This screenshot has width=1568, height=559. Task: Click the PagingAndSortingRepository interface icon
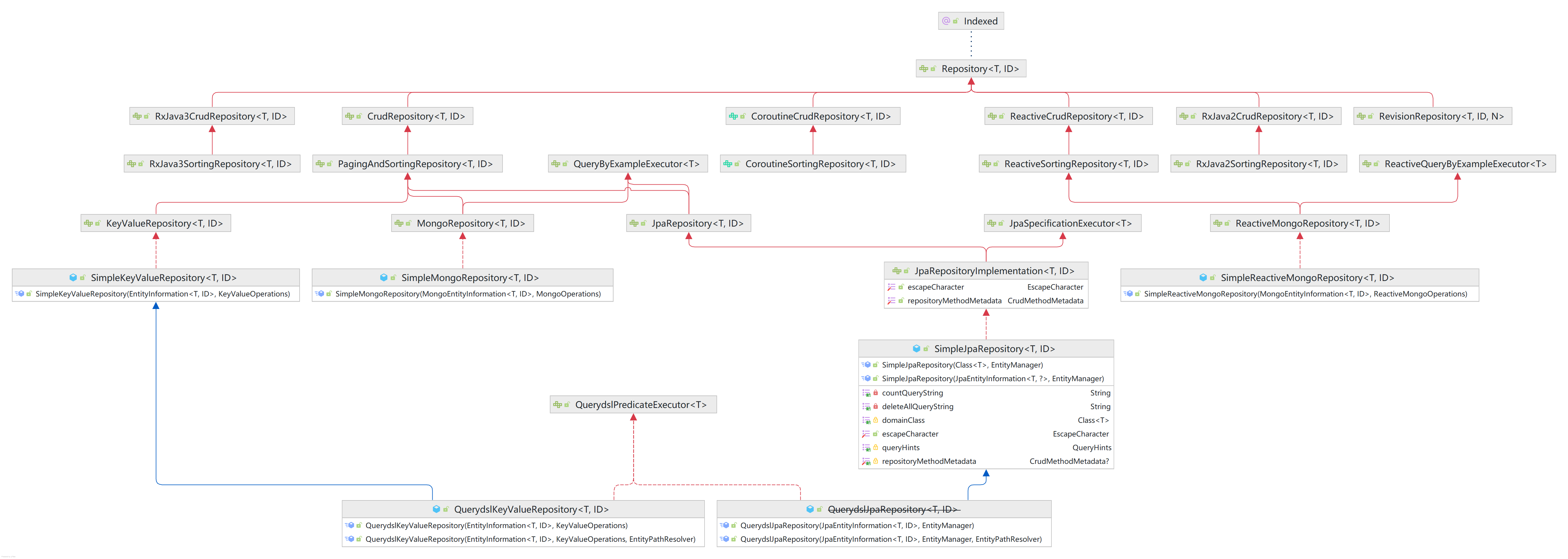tap(320, 164)
